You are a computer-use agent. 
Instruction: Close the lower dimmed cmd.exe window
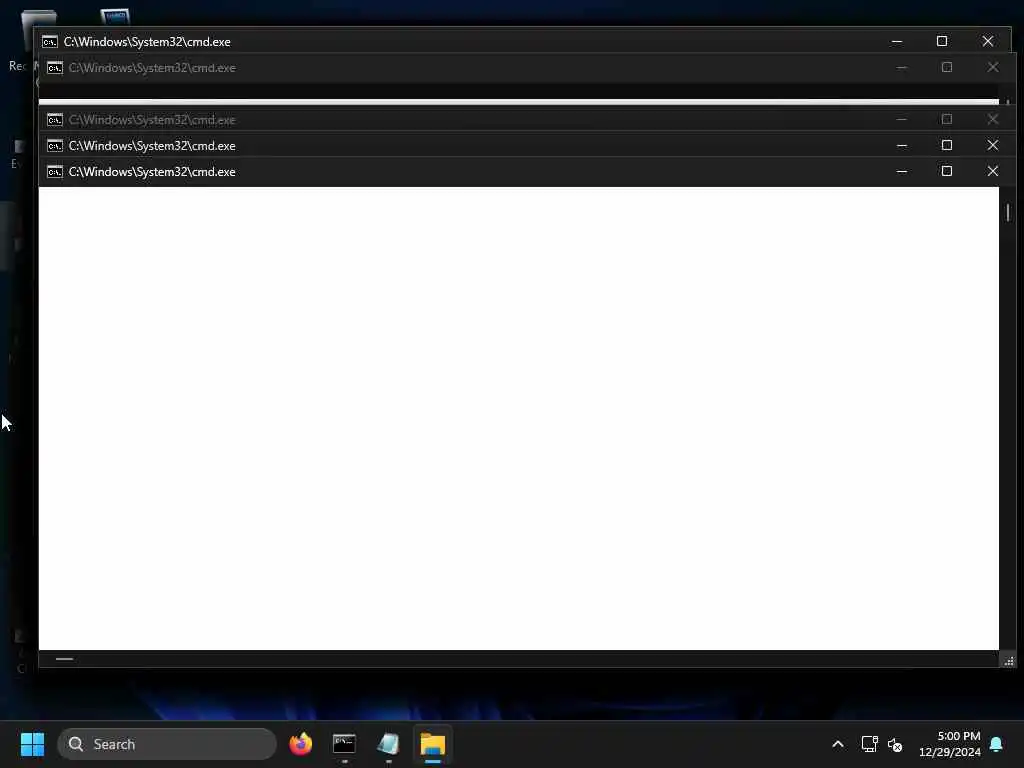click(x=993, y=119)
